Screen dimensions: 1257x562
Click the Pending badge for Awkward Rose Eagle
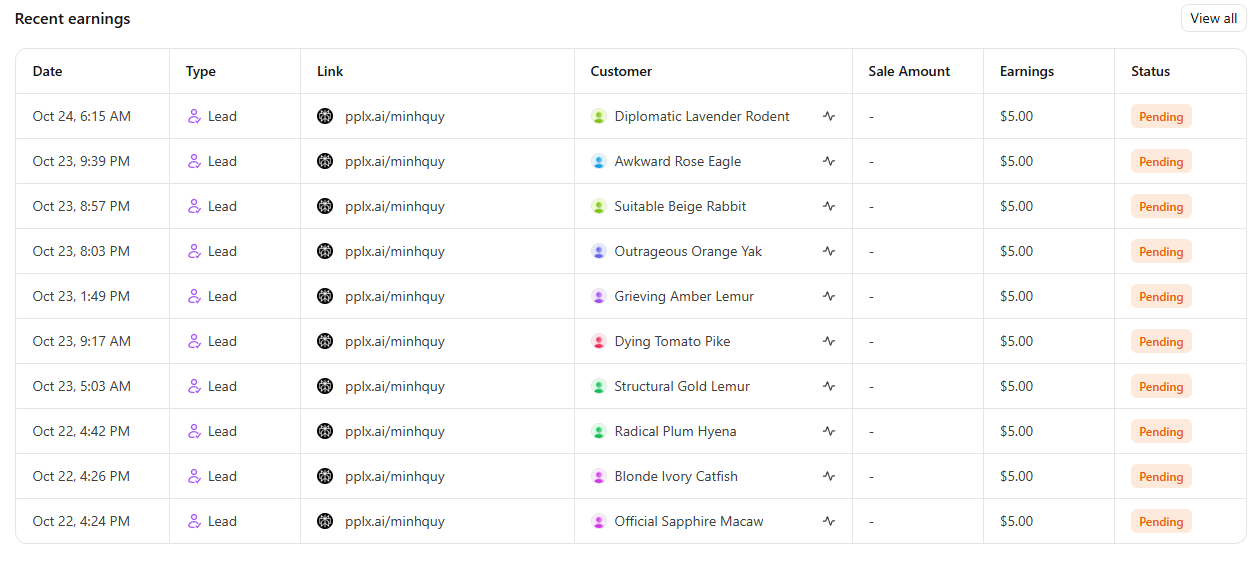1161,162
